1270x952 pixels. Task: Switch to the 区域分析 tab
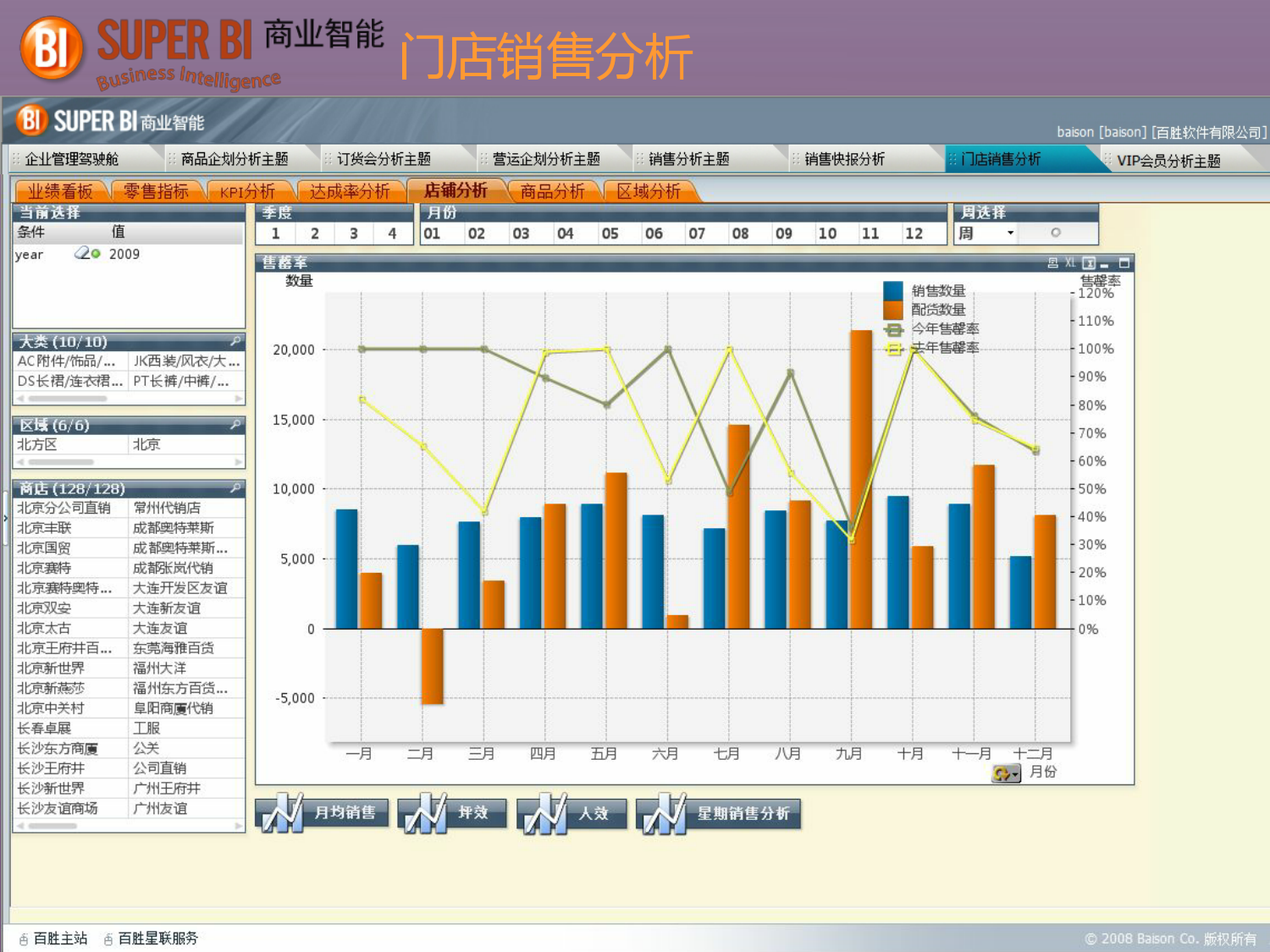(649, 191)
